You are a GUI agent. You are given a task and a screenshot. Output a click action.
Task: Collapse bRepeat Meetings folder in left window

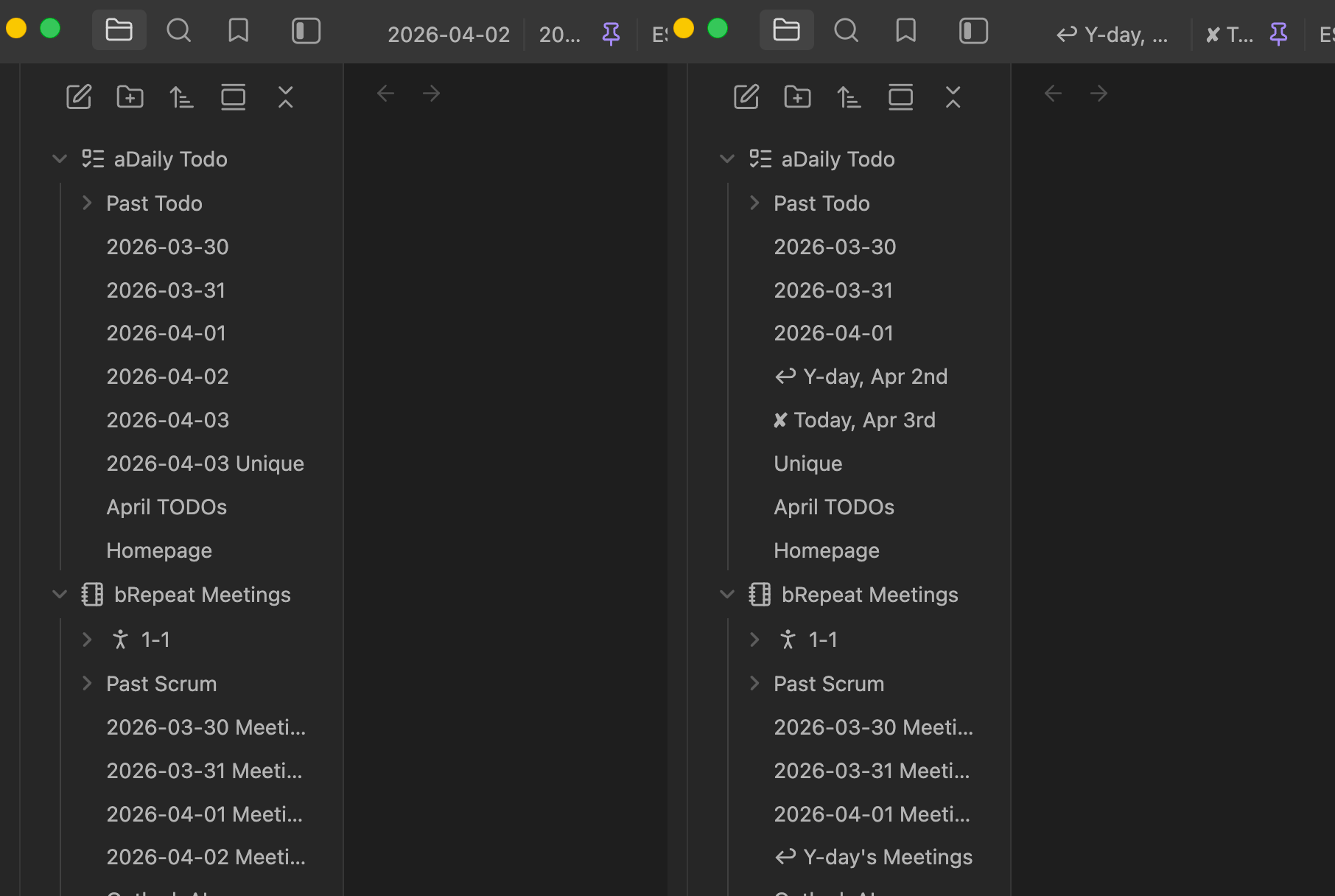tap(60, 595)
